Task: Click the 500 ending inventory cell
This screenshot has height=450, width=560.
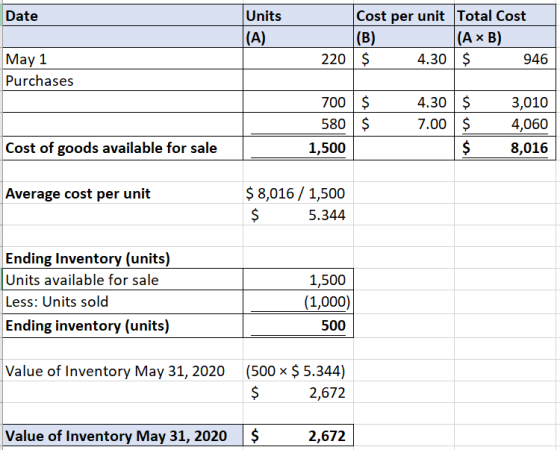Action: [298, 325]
